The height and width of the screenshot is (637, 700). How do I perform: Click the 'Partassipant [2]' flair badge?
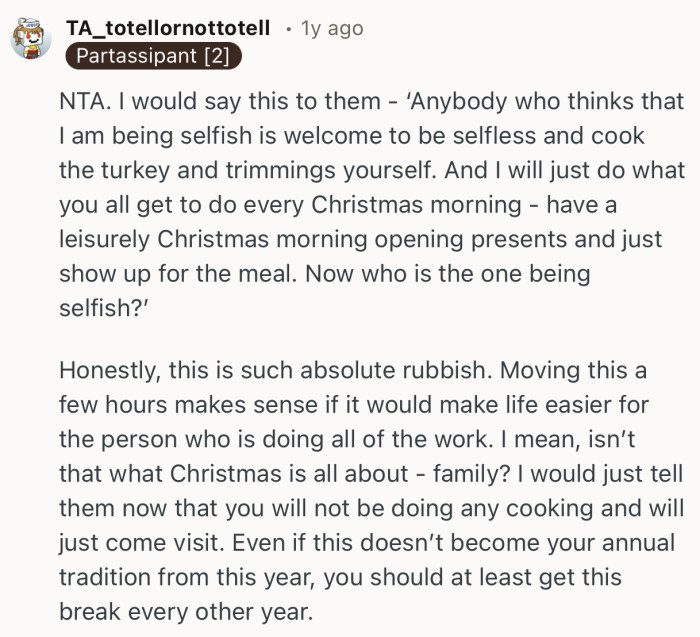pos(154,57)
